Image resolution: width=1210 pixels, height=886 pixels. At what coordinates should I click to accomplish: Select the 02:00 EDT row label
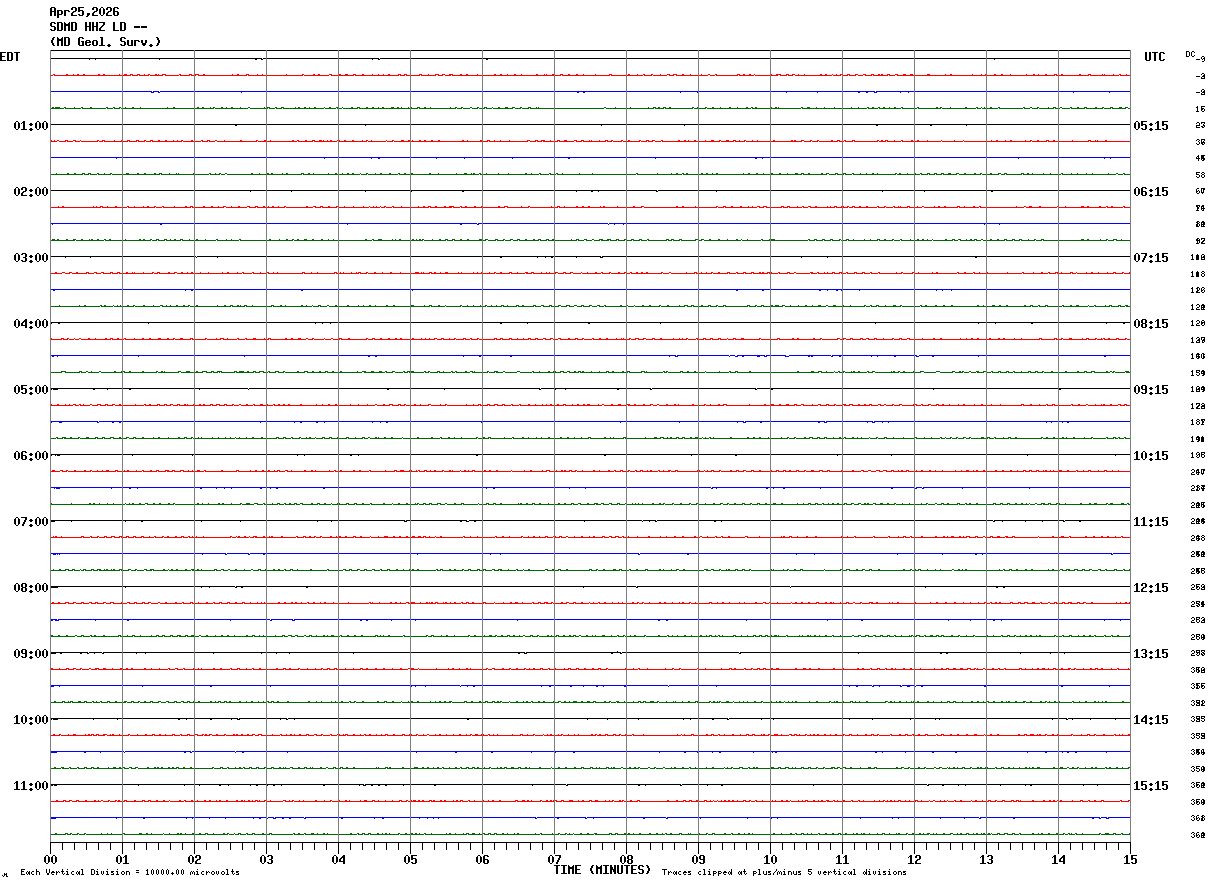coord(31,191)
